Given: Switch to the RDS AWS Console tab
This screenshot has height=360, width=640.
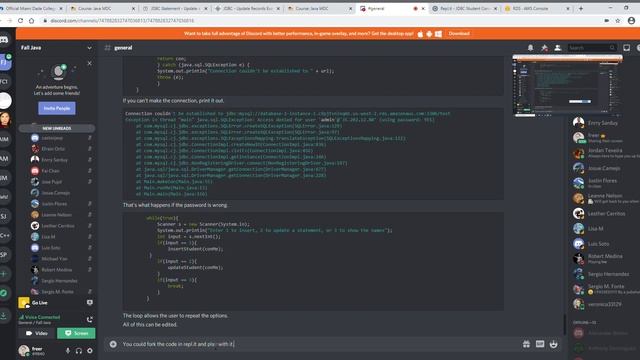Looking at the screenshot, I should [536, 8].
